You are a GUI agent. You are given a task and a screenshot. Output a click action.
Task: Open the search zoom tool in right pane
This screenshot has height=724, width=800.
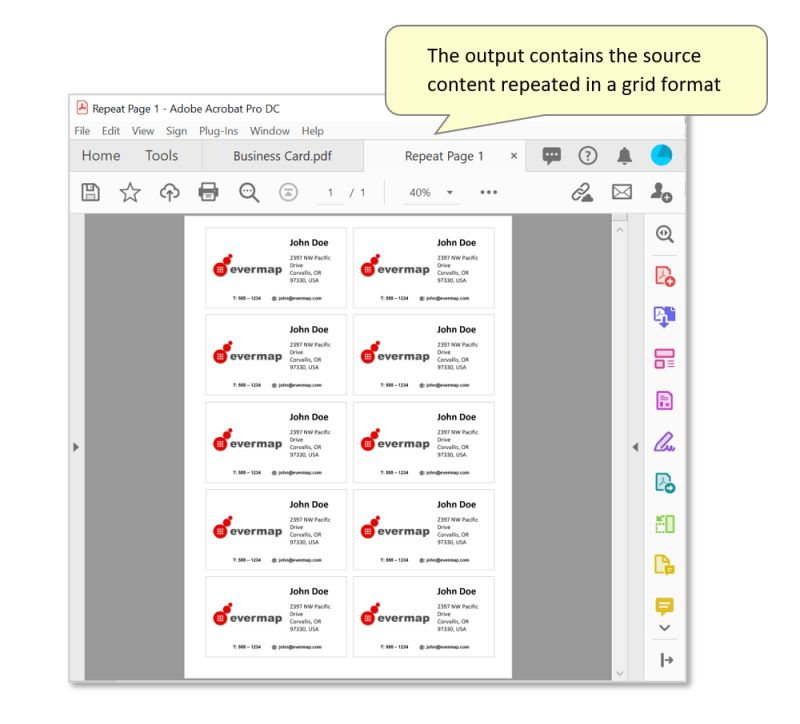tap(664, 234)
